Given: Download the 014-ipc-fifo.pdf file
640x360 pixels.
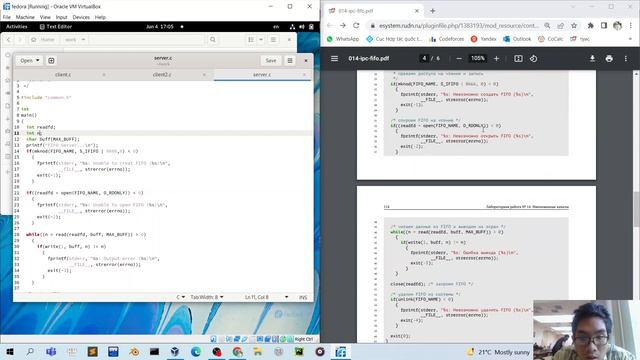Looking at the screenshot, I should pyautogui.click(x=592, y=58).
